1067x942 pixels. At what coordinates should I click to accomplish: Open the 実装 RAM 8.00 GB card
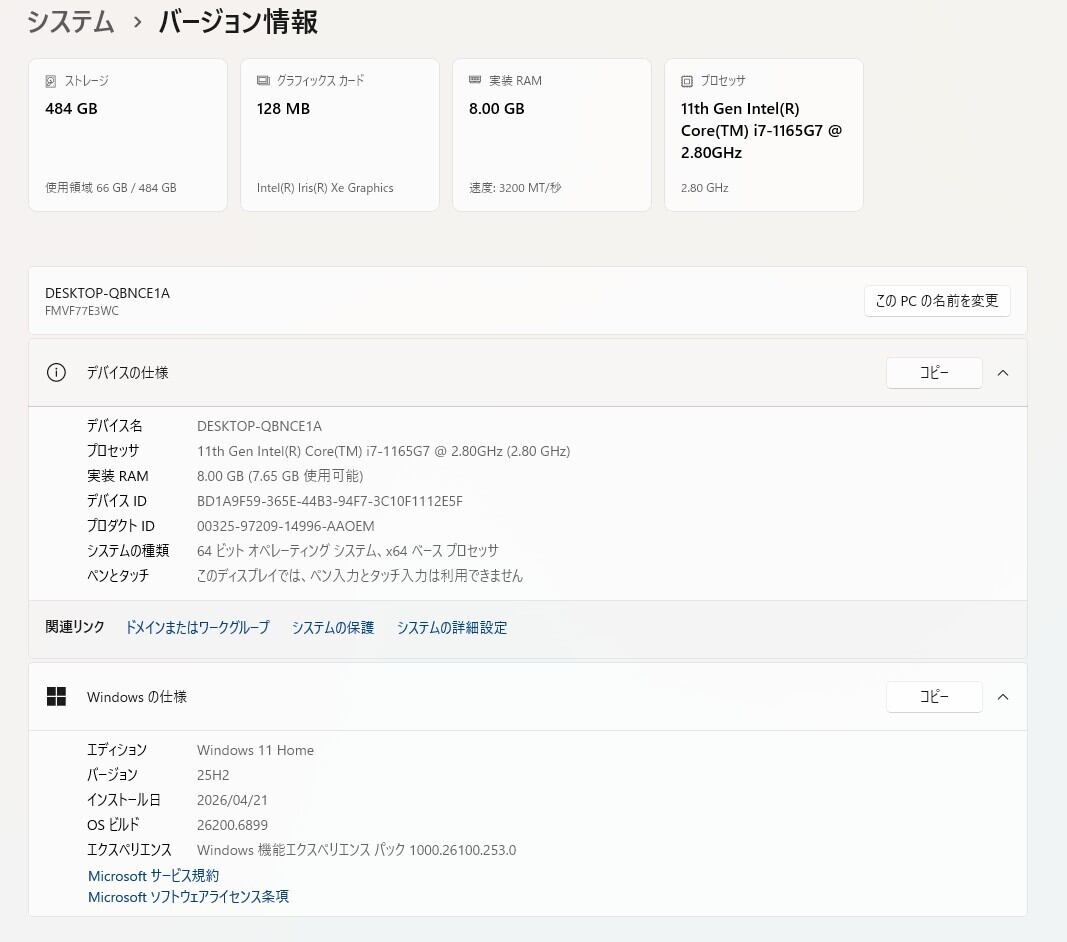coord(552,135)
